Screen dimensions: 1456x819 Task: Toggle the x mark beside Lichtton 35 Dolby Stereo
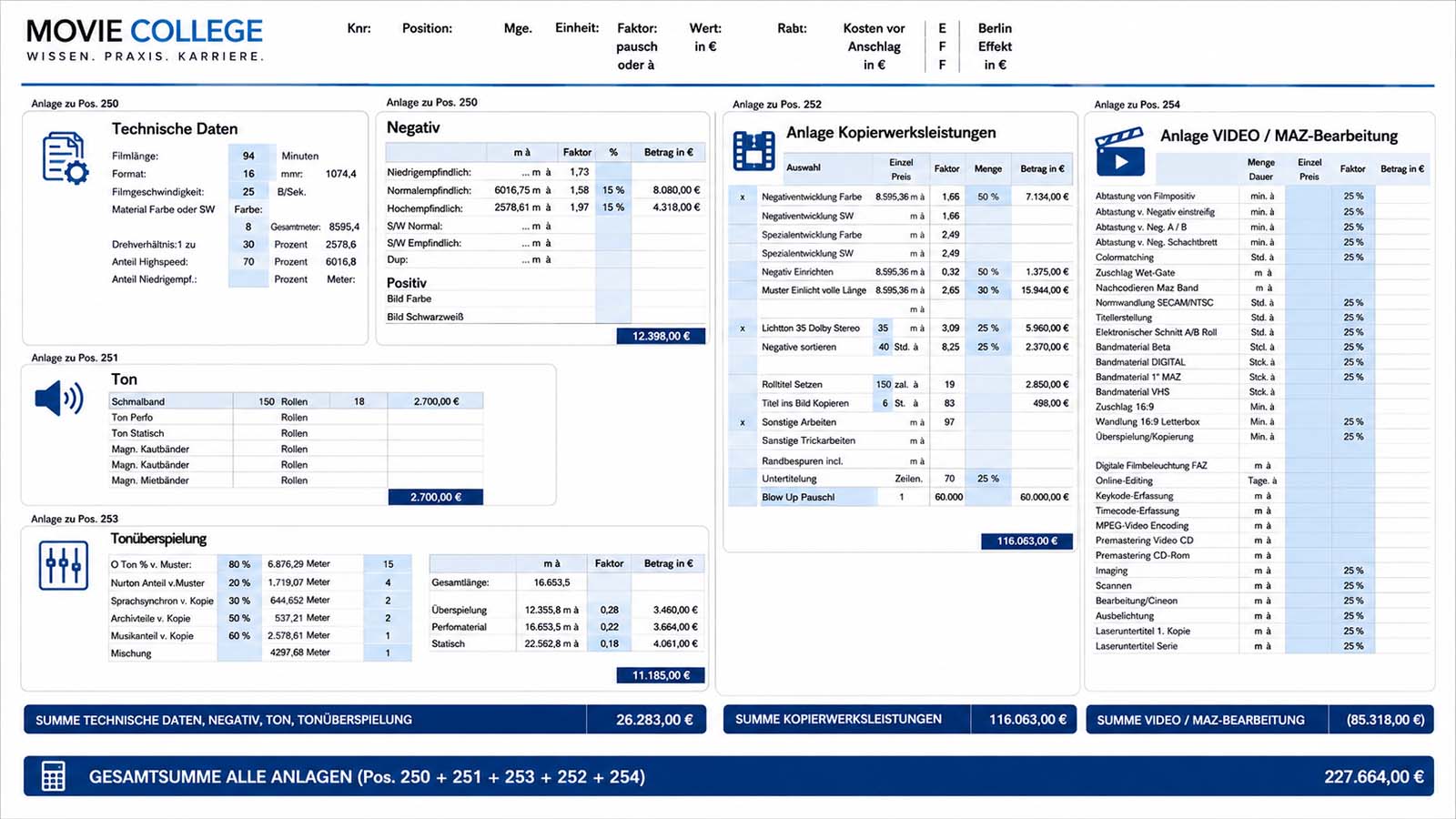(x=743, y=329)
